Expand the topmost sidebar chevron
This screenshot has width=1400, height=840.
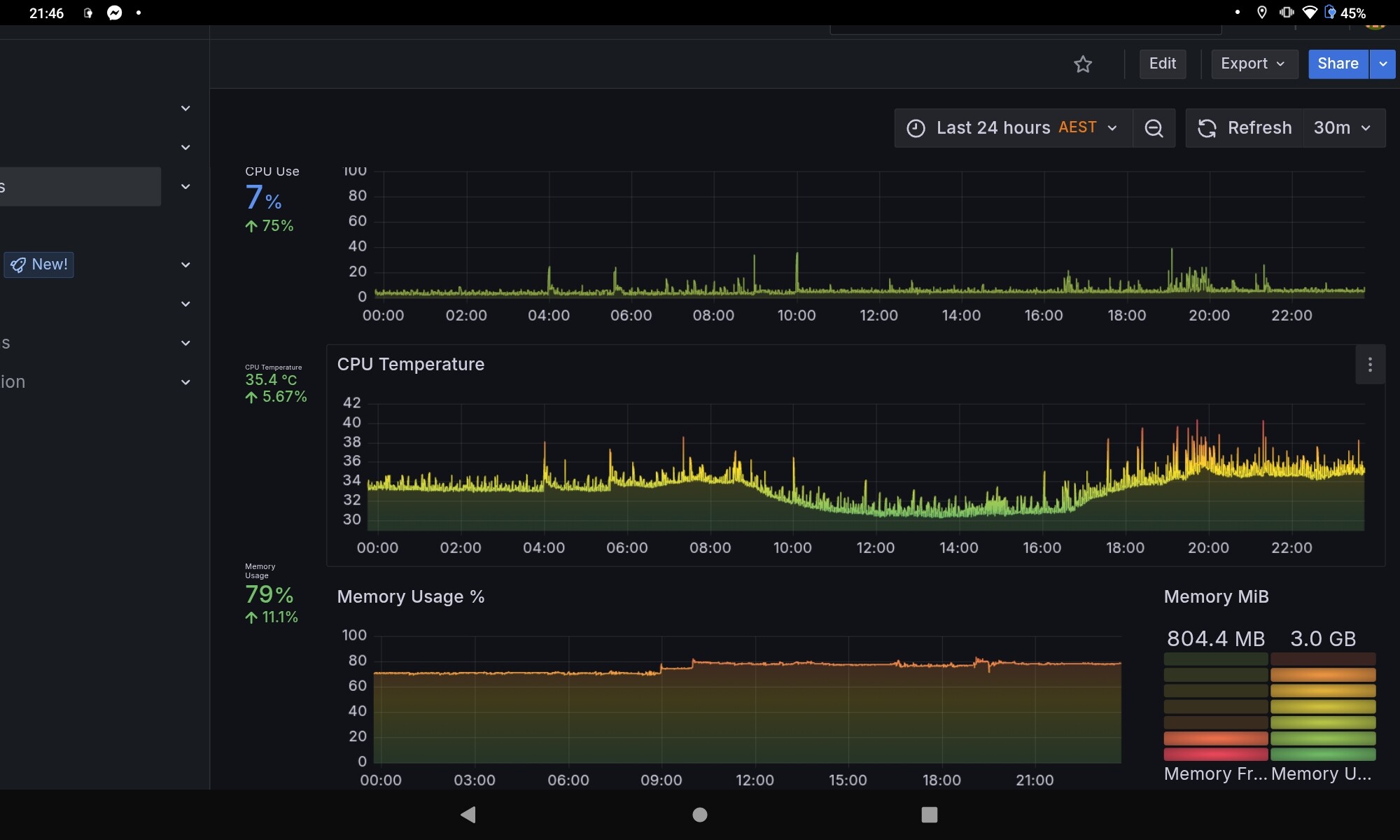point(185,108)
